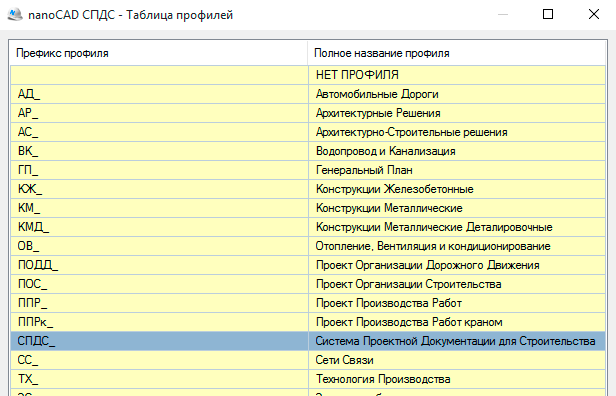Click Конструкции Железобетонные cell

(457, 189)
